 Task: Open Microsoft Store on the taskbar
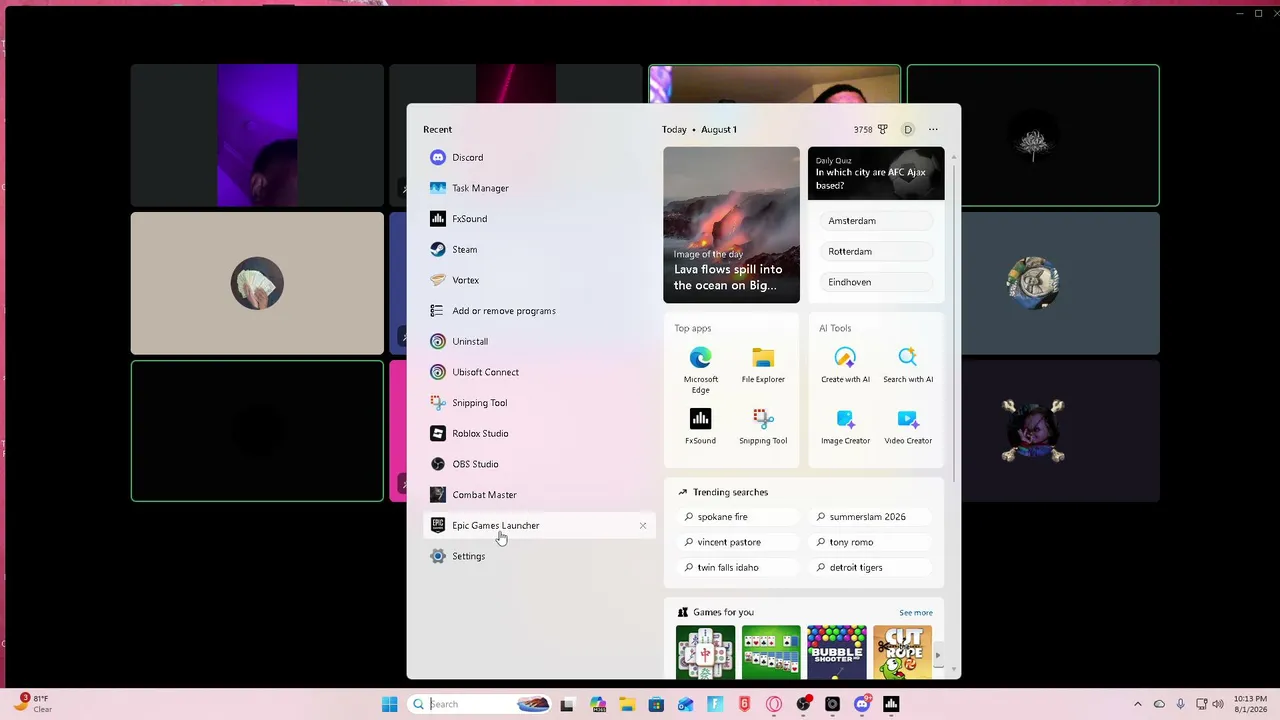coord(656,704)
